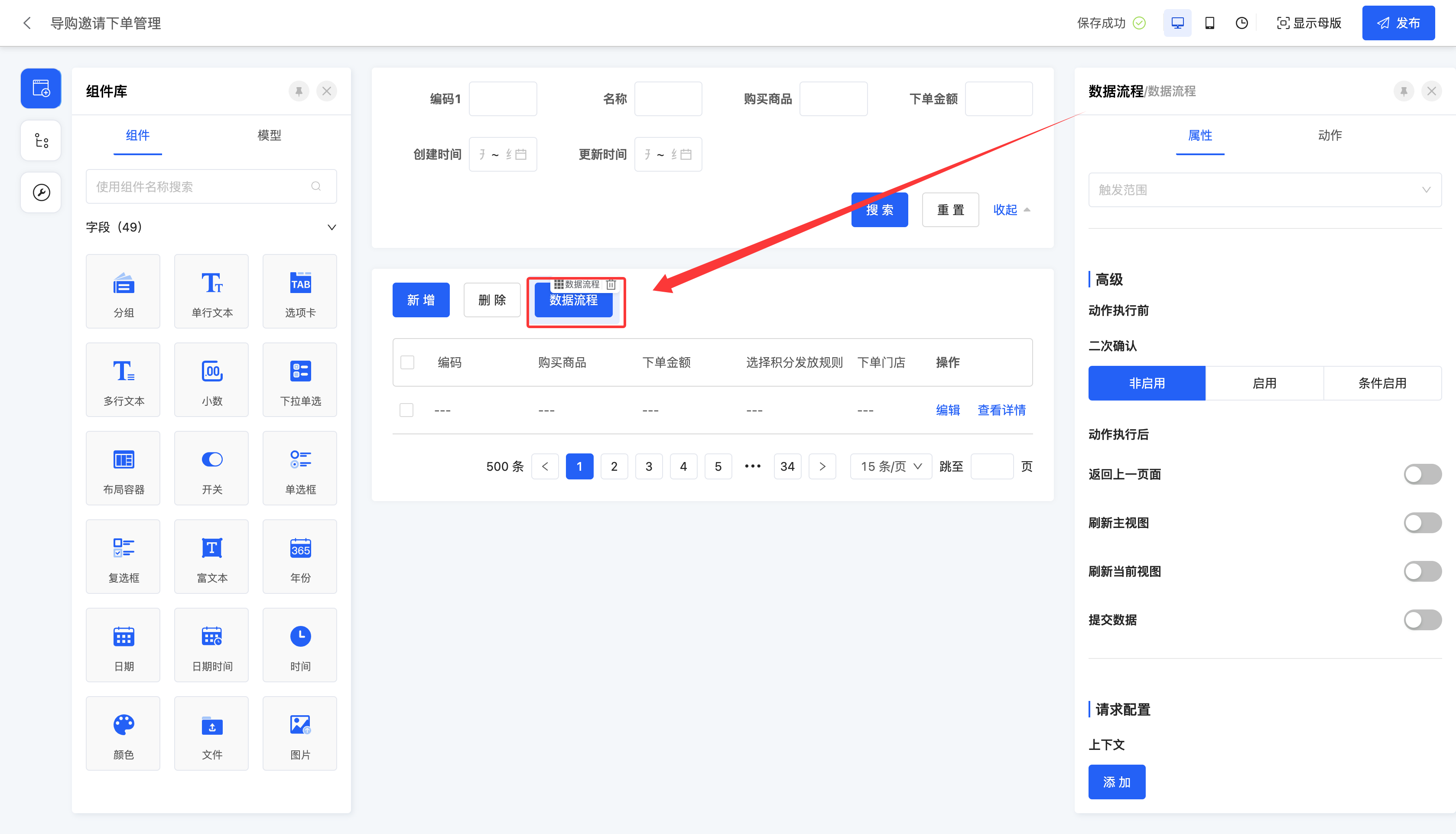Delete the 数据流程 button via trash icon

[611, 284]
